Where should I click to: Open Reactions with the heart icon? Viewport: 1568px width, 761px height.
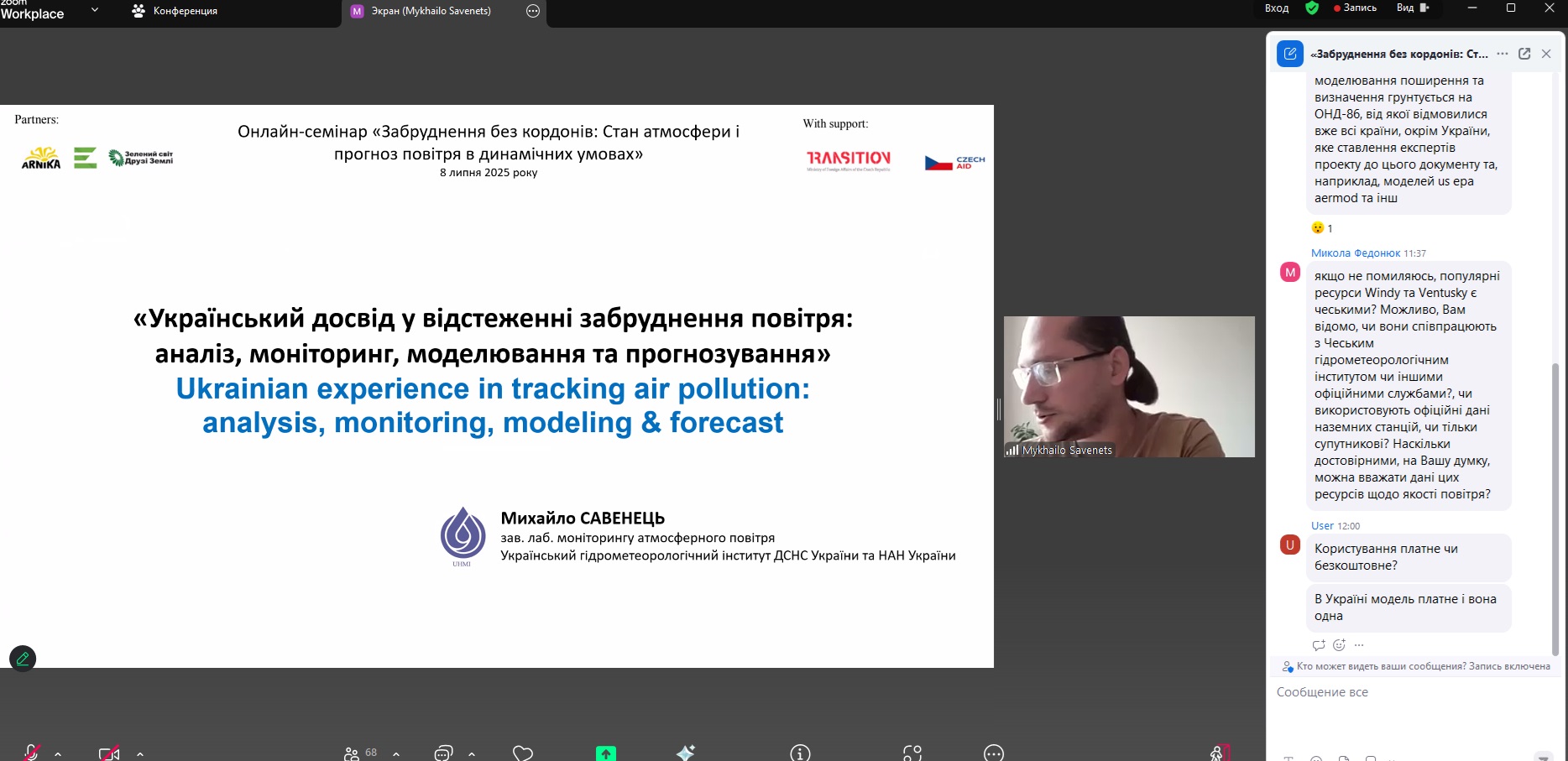[523, 753]
